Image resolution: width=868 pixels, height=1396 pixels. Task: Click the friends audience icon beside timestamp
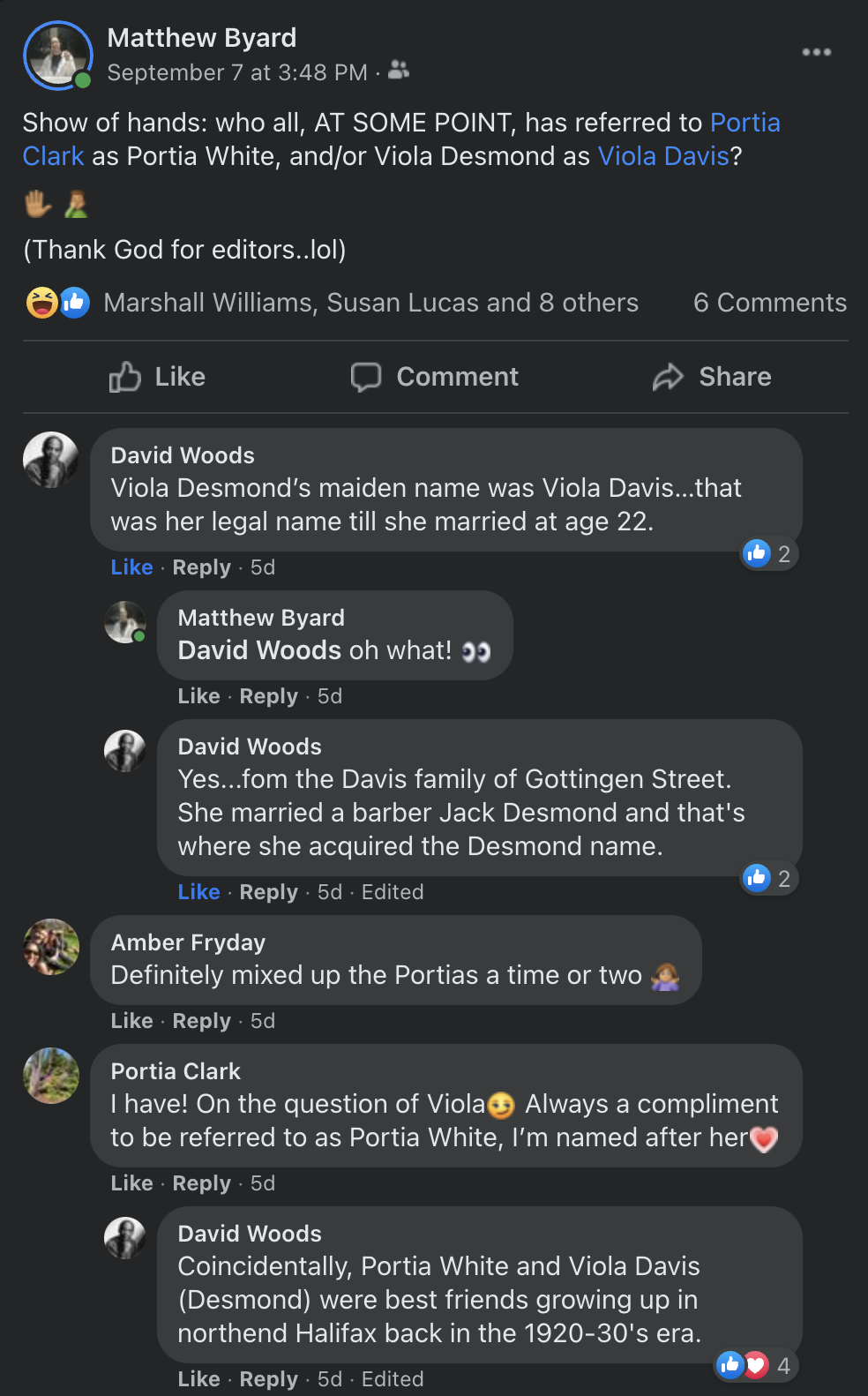click(x=399, y=70)
